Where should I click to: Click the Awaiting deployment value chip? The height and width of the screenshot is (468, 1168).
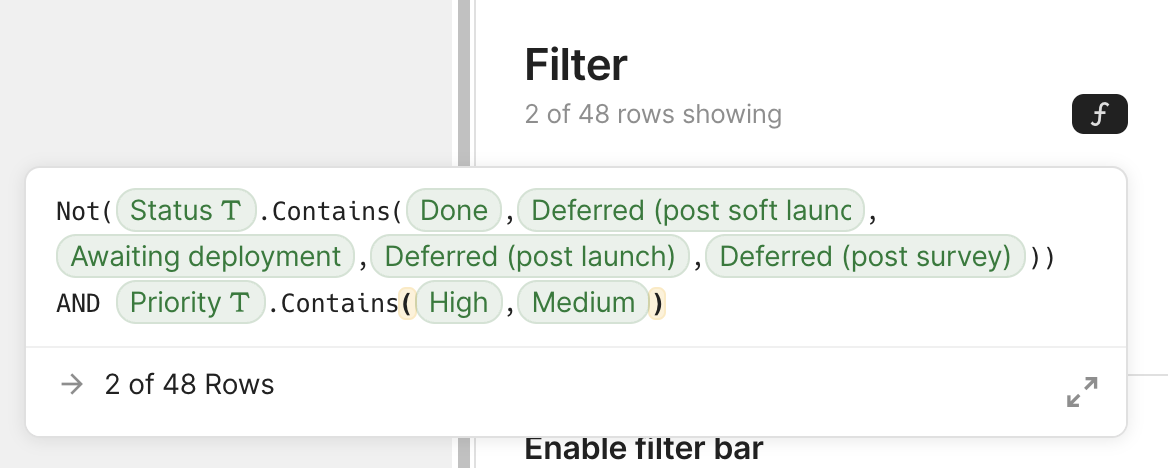tap(206, 257)
